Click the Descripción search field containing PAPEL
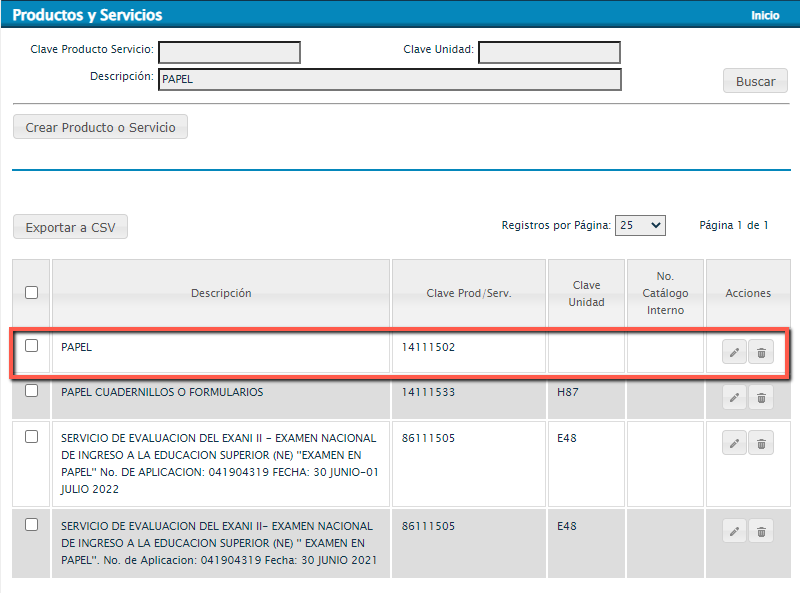800x593 pixels. pos(389,80)
